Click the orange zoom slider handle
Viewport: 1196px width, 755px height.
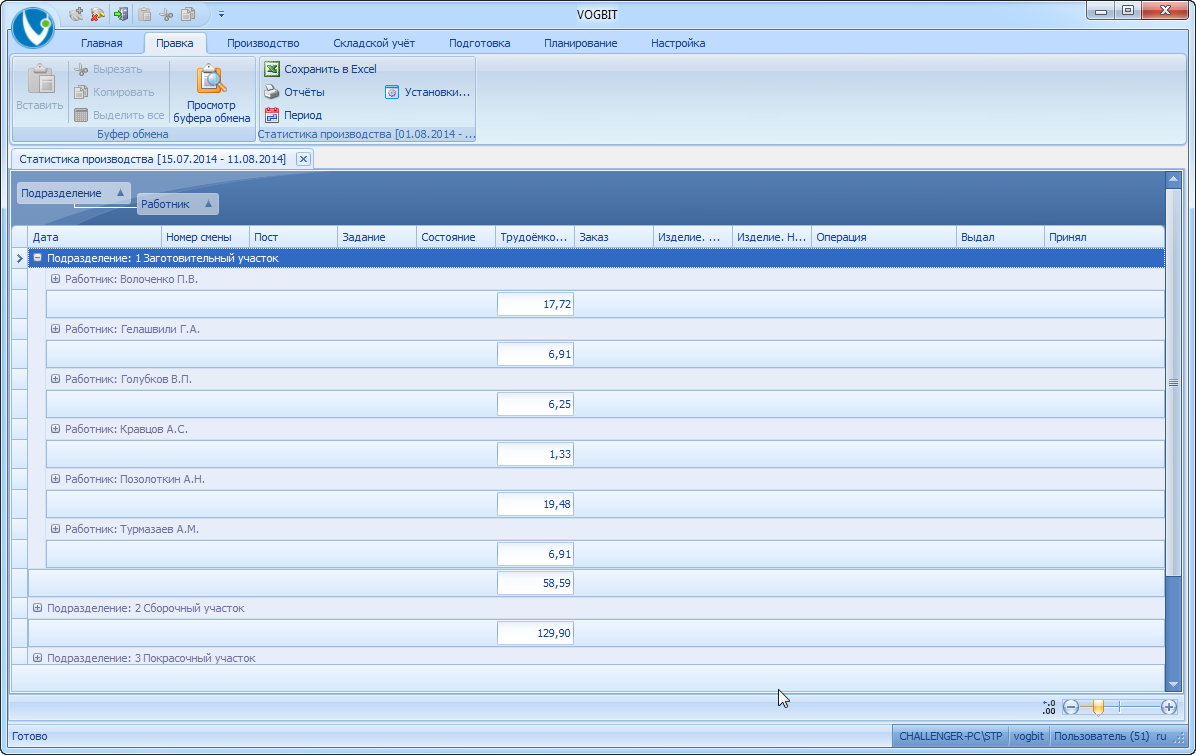pyautogui.click(x=1098, y=707)
